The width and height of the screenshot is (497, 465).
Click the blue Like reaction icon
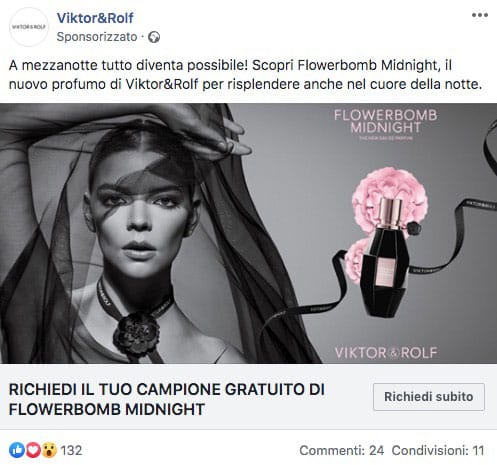click(17, 450)
